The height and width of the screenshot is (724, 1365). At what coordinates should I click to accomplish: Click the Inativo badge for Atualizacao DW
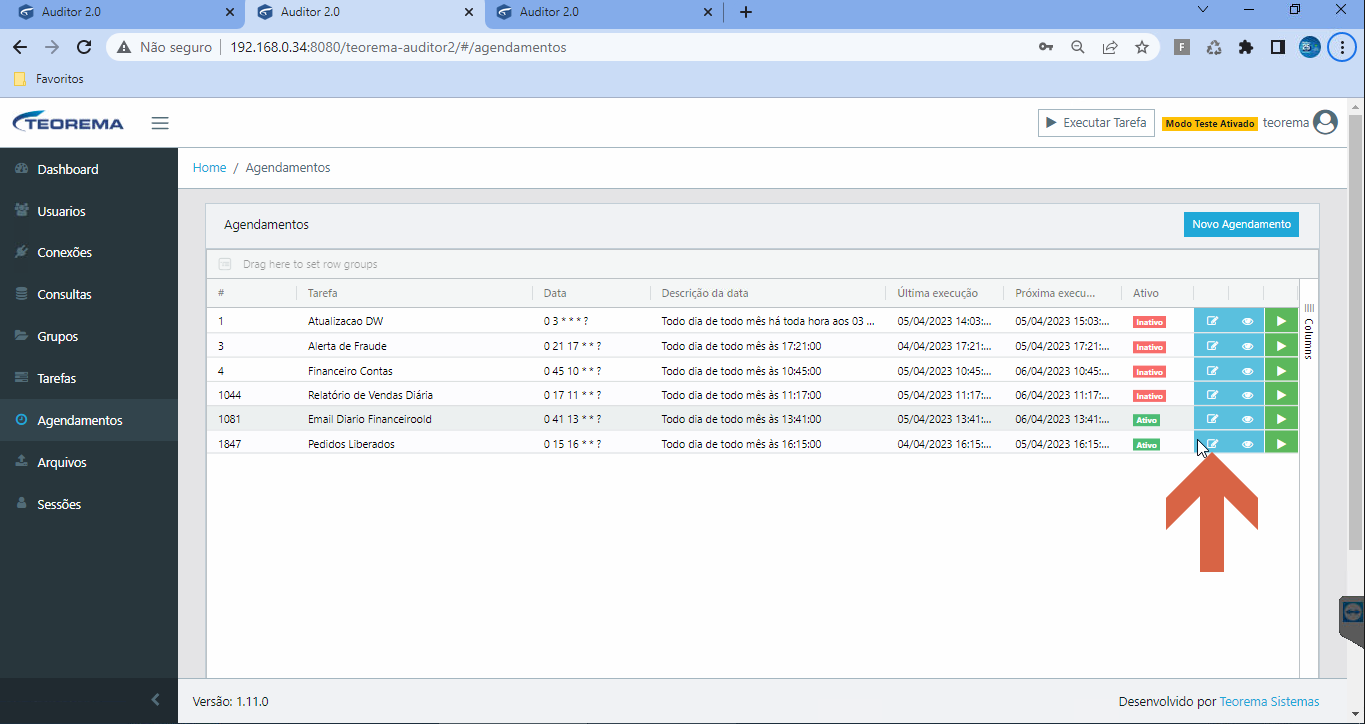tap(1149, 322)
